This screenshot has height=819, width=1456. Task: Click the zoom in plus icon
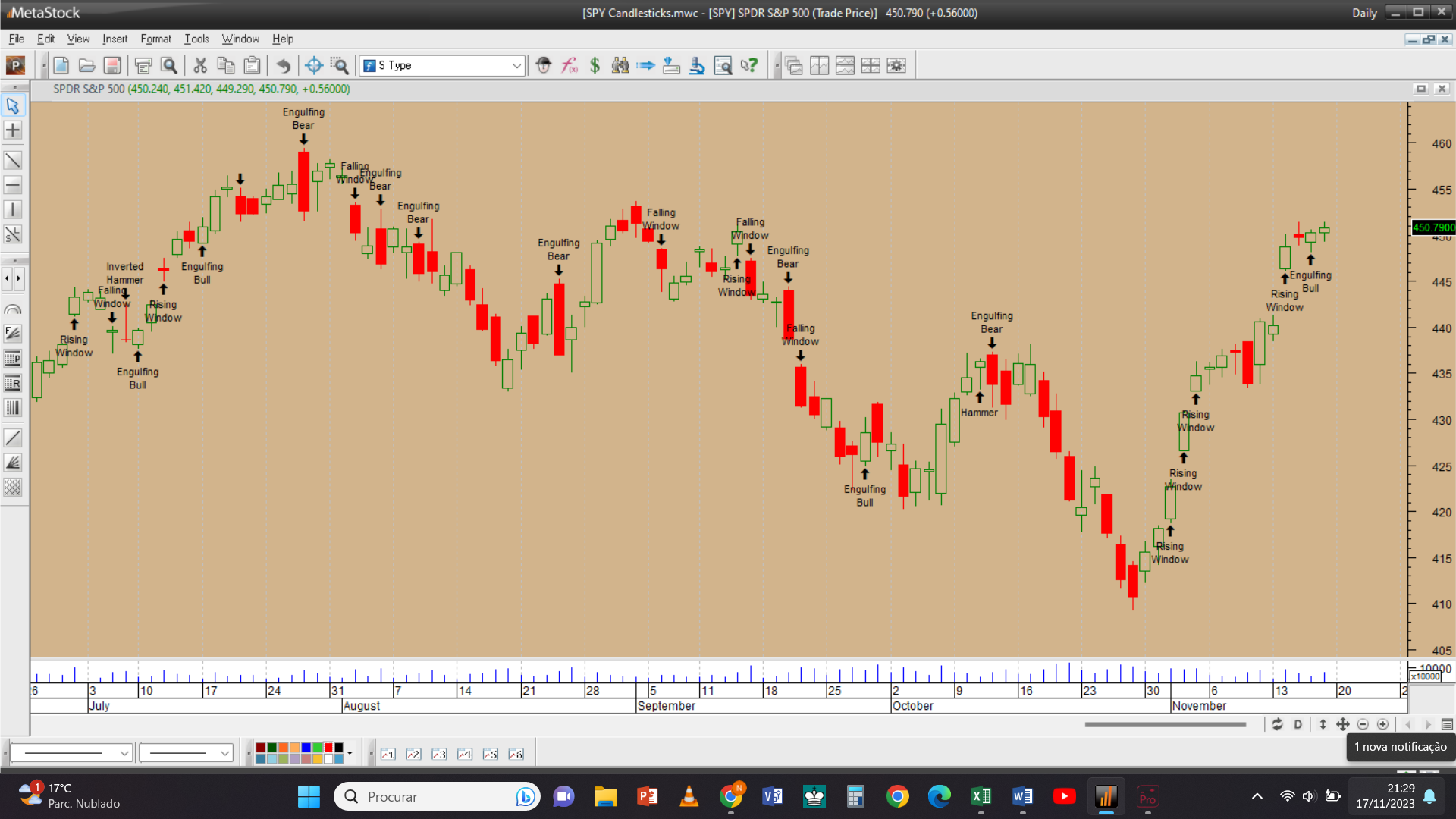(x=1382, y=724)
